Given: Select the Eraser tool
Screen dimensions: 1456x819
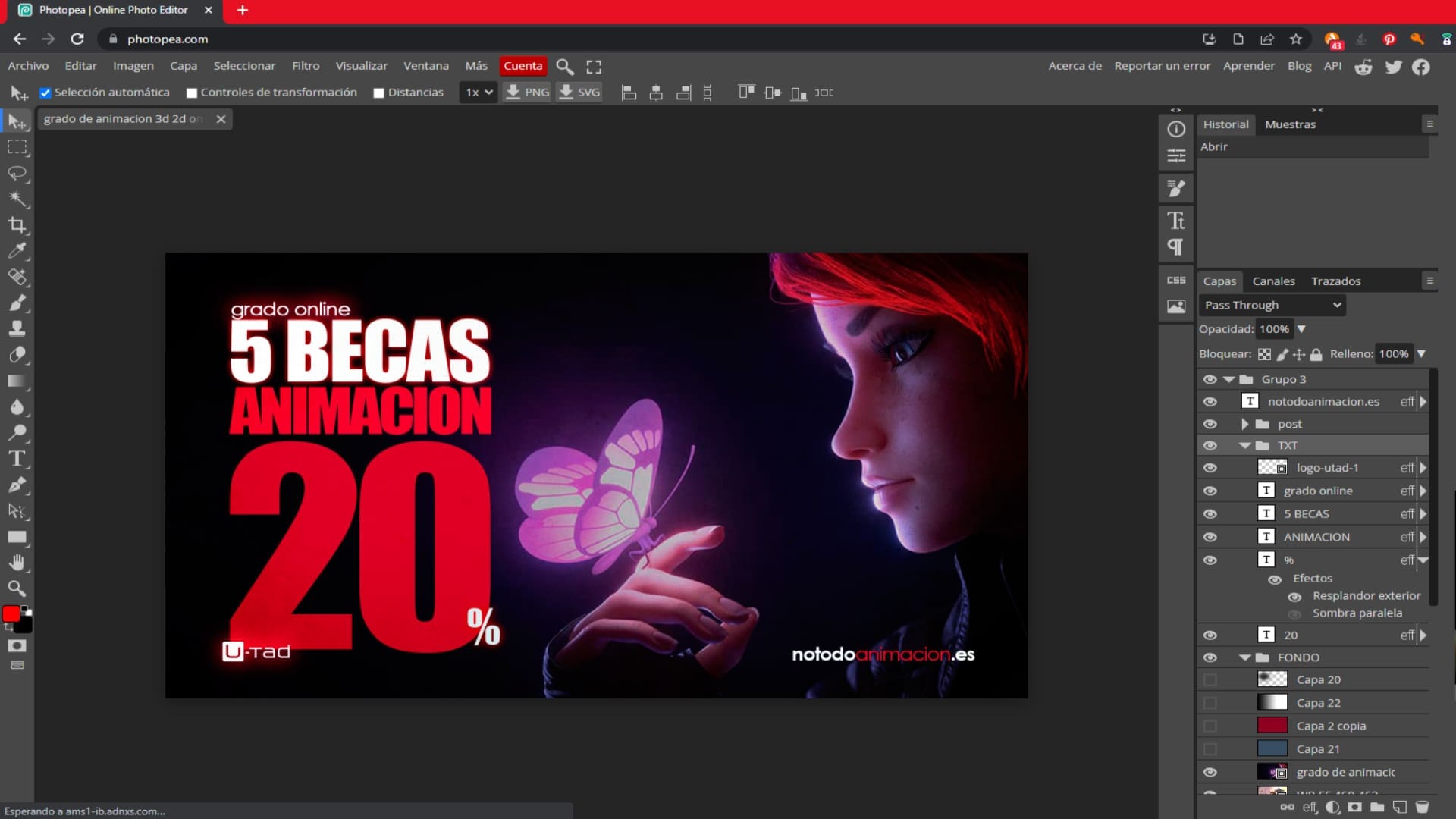Looking at the screenshot, I should pyautogui.click(x=17, y=355).
